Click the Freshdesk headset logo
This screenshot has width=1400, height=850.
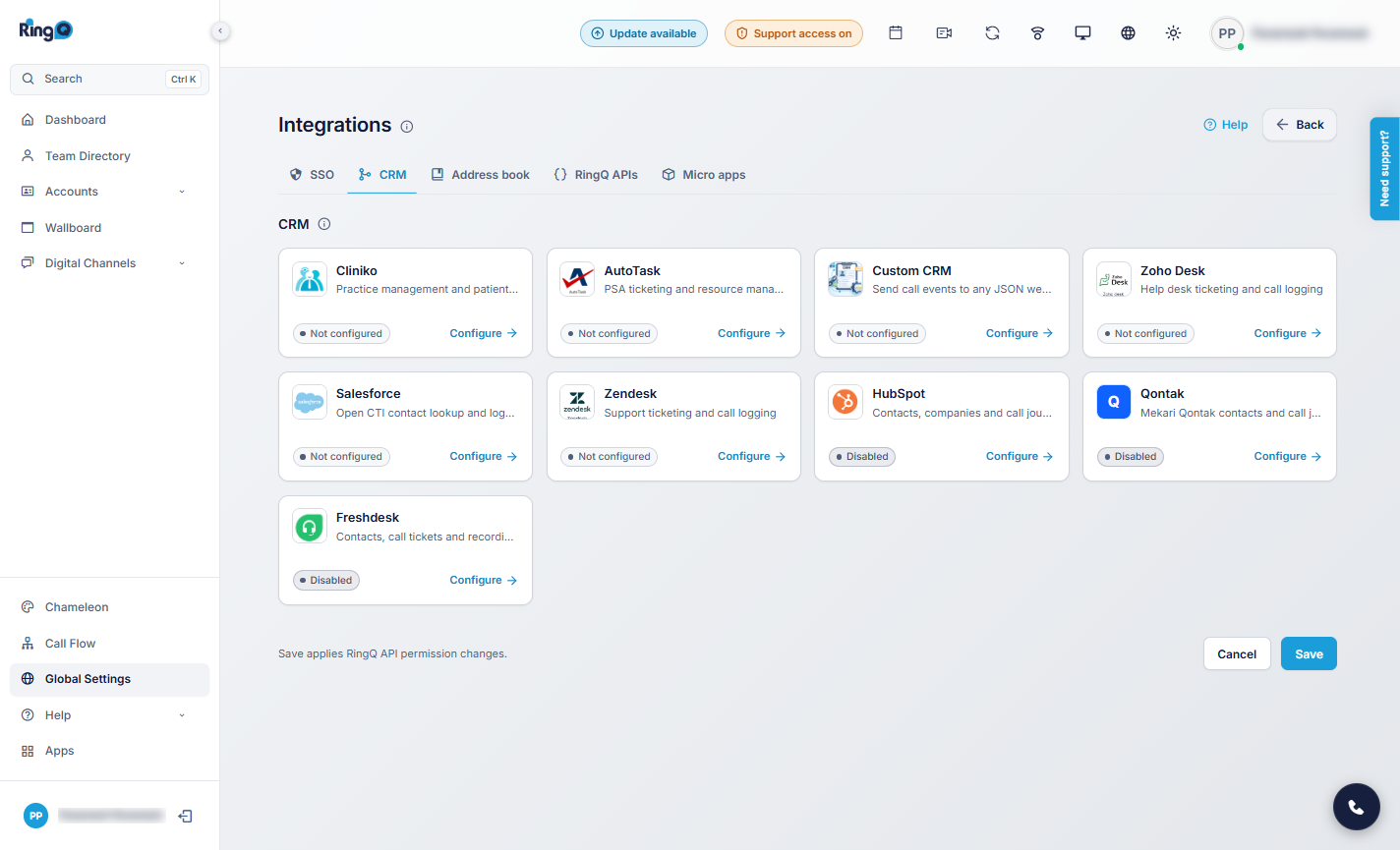coord(310,527)
